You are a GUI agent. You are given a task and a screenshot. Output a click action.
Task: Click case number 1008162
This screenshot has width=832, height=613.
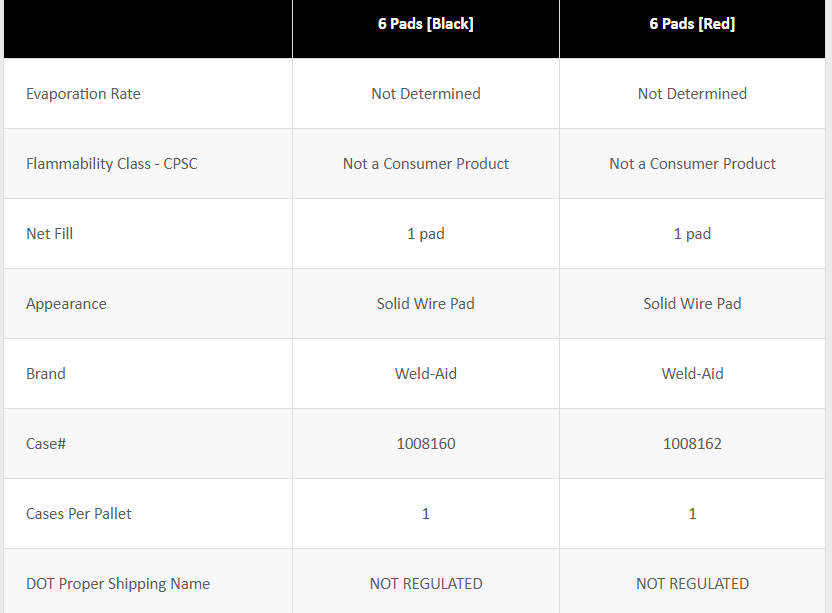[692, 444]
